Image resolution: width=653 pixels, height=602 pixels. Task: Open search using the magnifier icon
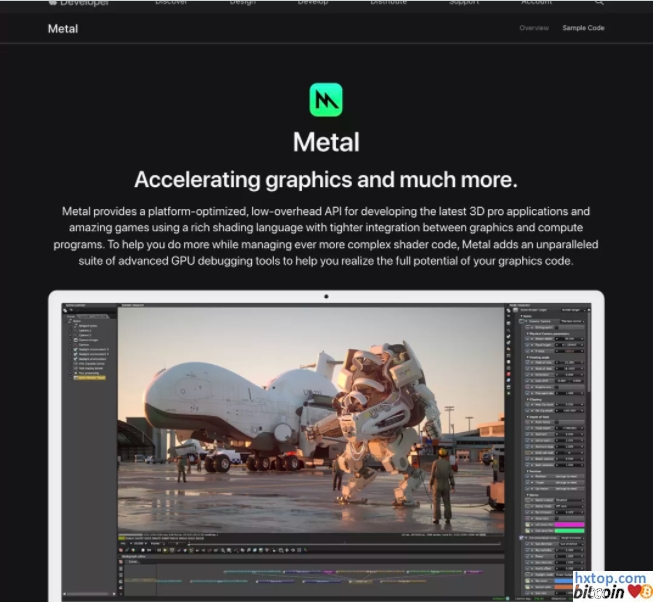[x=598, y=3]
